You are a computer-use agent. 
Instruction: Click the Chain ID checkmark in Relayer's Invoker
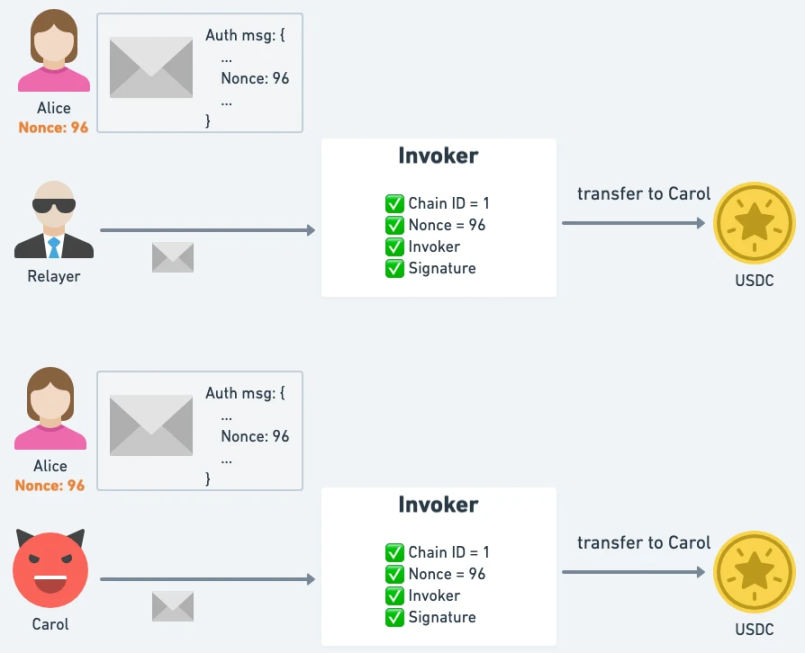click(x=394, y=204)
